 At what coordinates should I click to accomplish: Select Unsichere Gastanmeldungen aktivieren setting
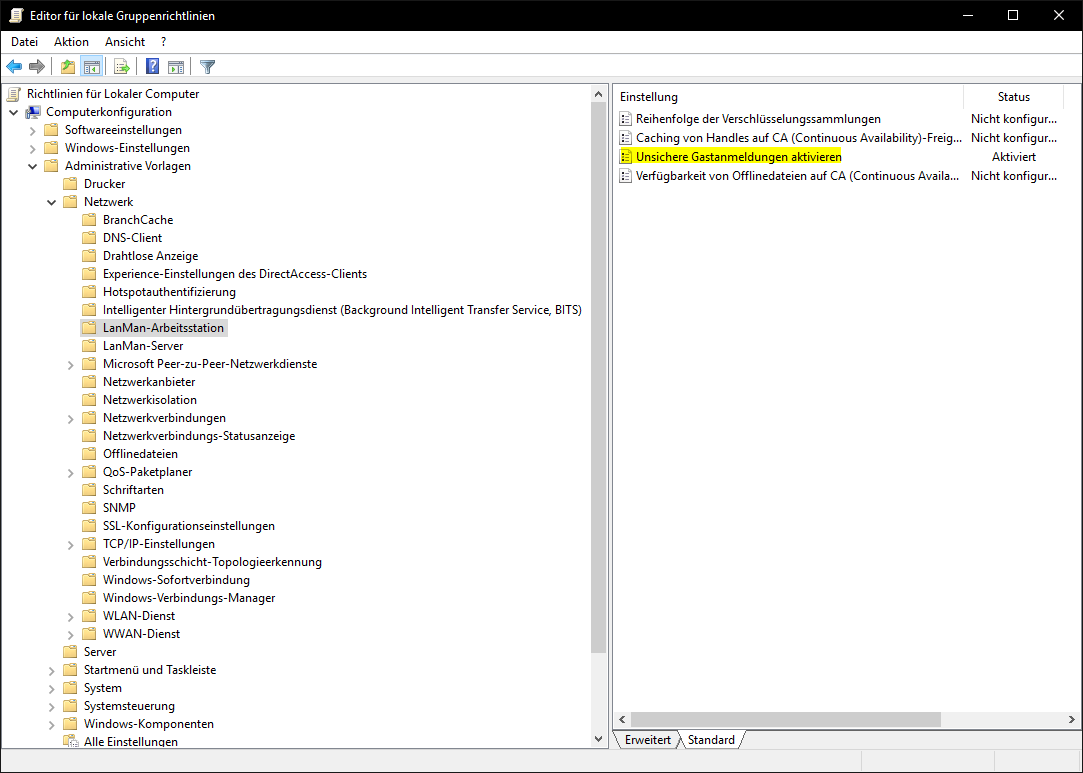pos(738,157)
